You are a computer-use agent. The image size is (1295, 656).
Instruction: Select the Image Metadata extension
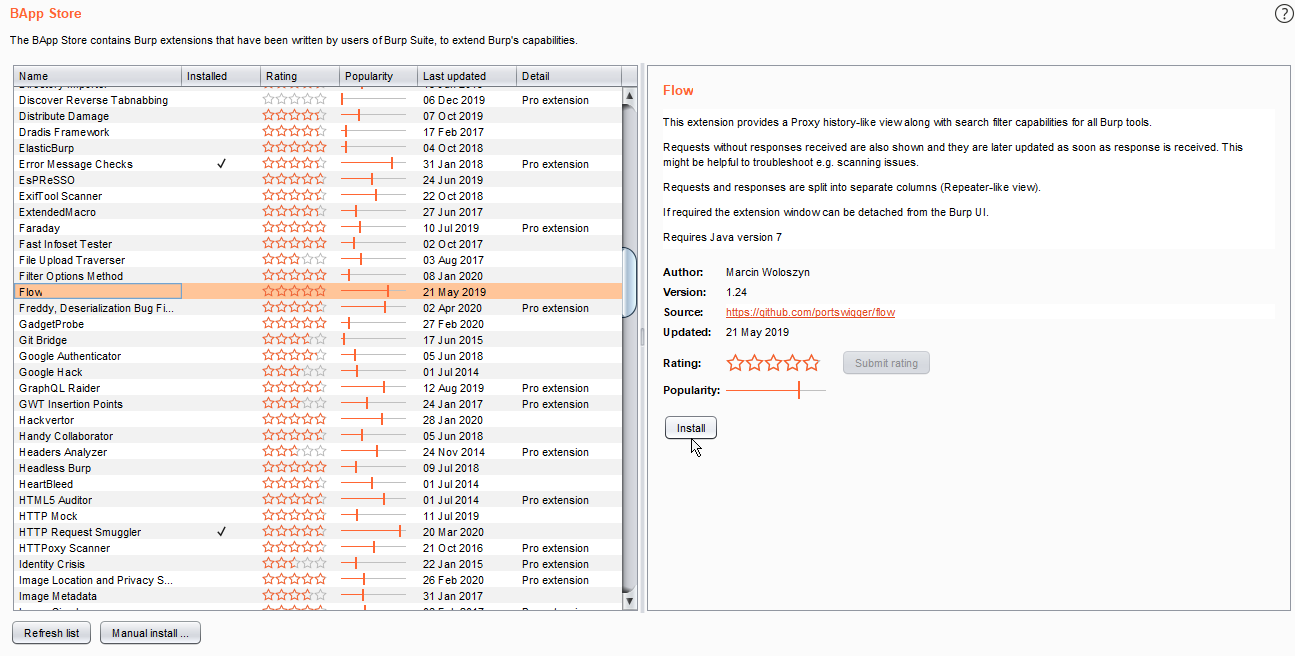pos(58,596)
